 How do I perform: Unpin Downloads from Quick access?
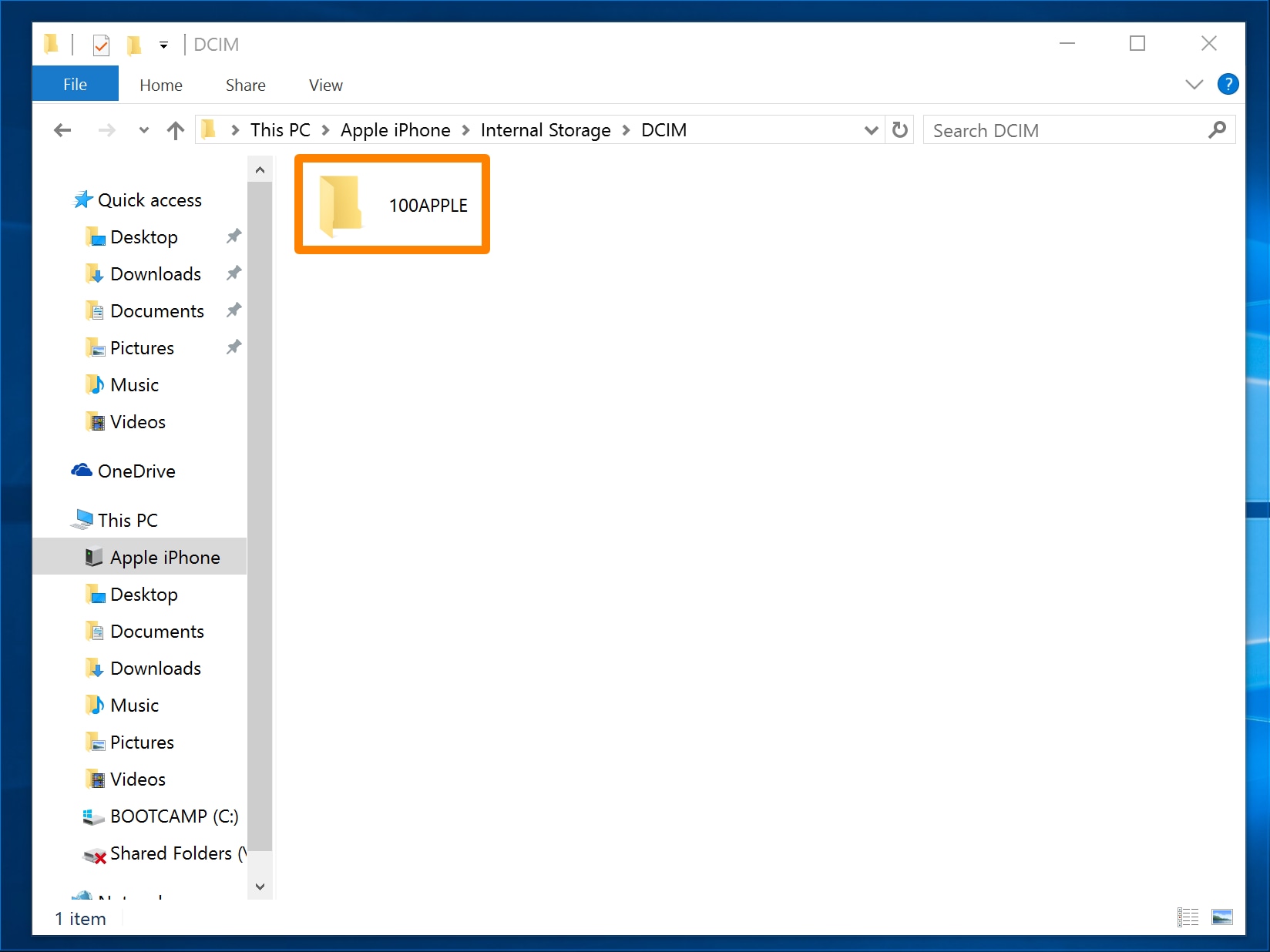click(233, 273)
